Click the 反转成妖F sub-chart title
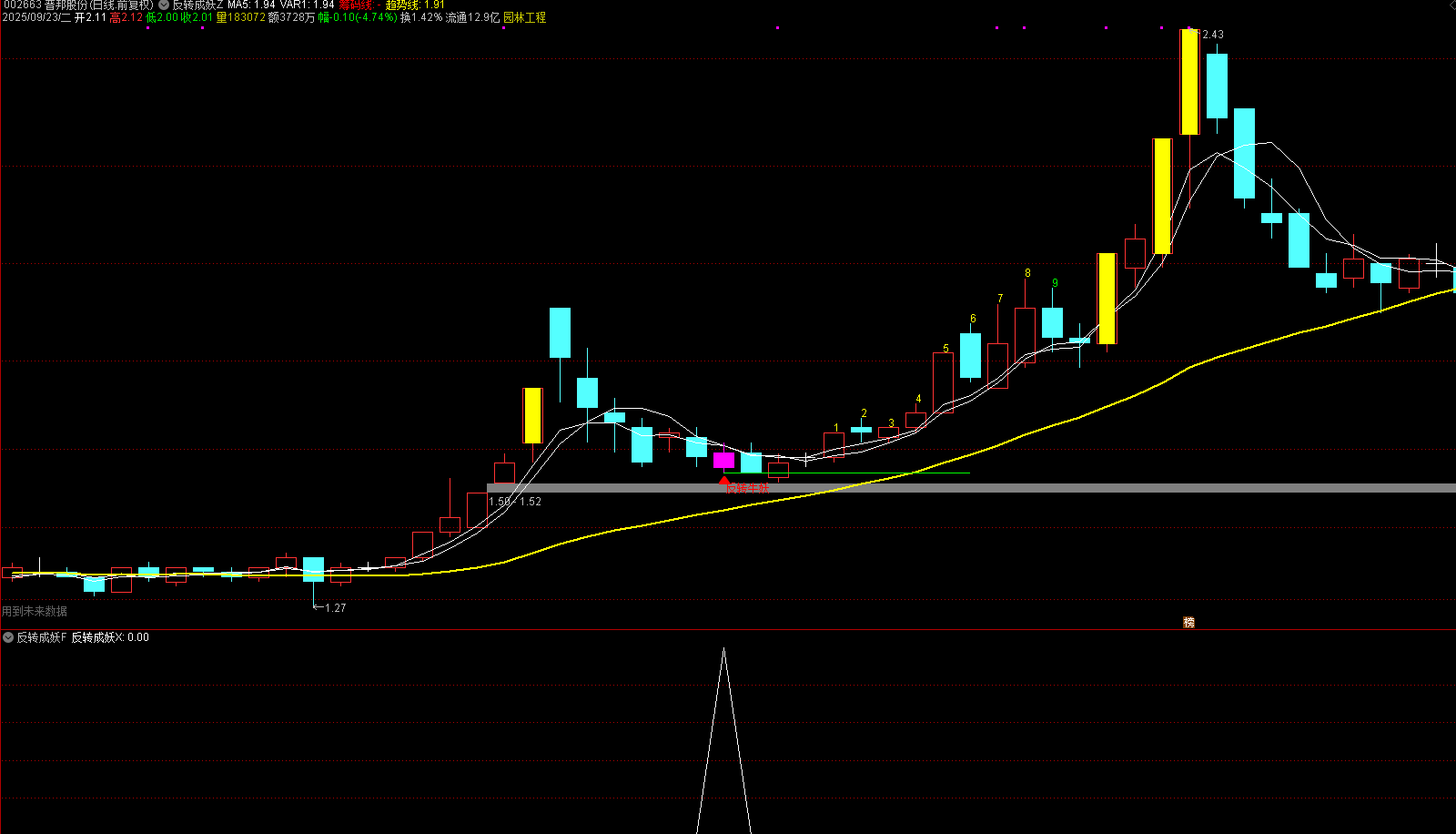This screenshot has height=834, width=1456. pyautogui.click(x=42, y=637)
